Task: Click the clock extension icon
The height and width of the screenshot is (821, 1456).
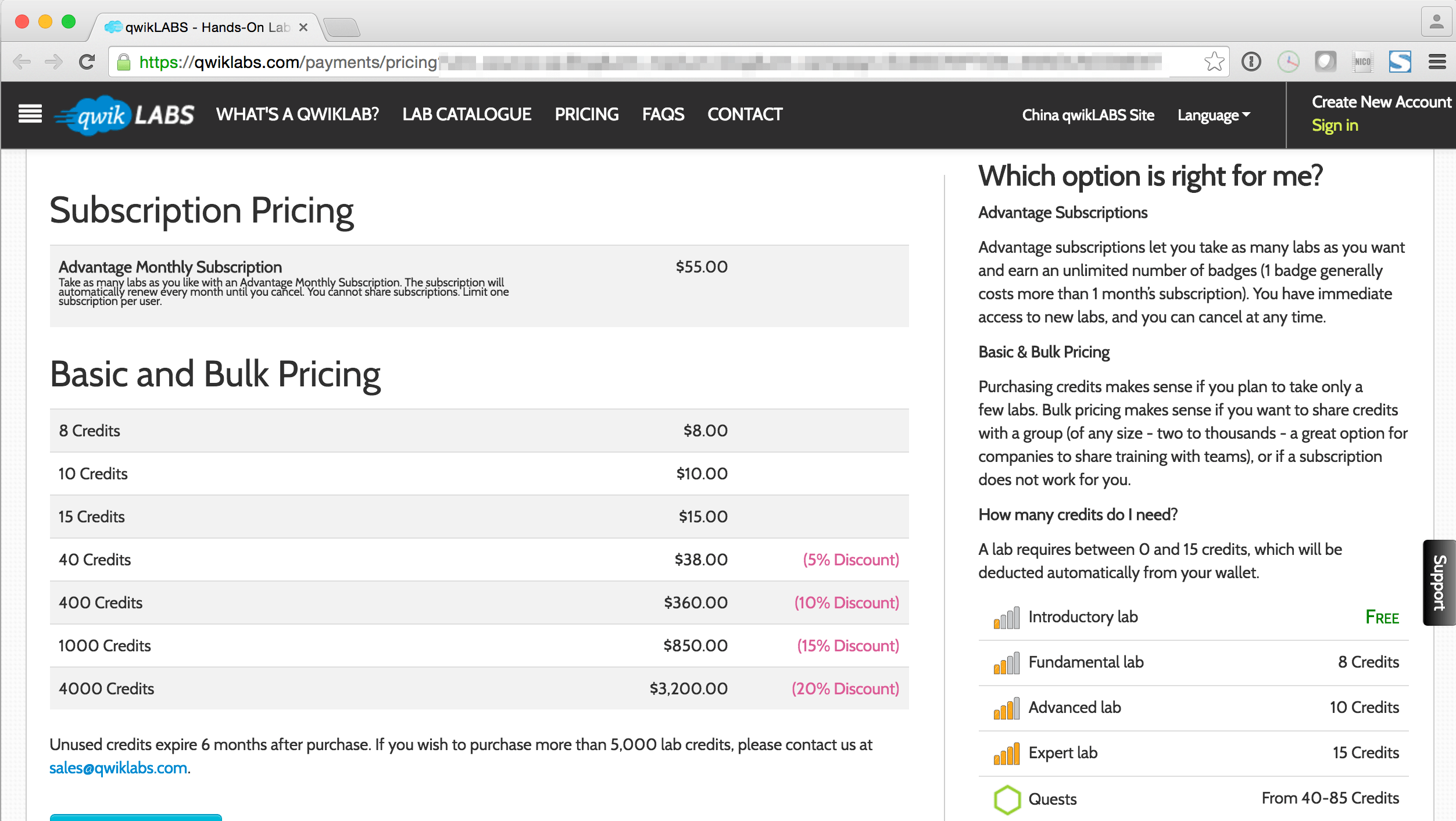Action: [x=1288, y=62]
